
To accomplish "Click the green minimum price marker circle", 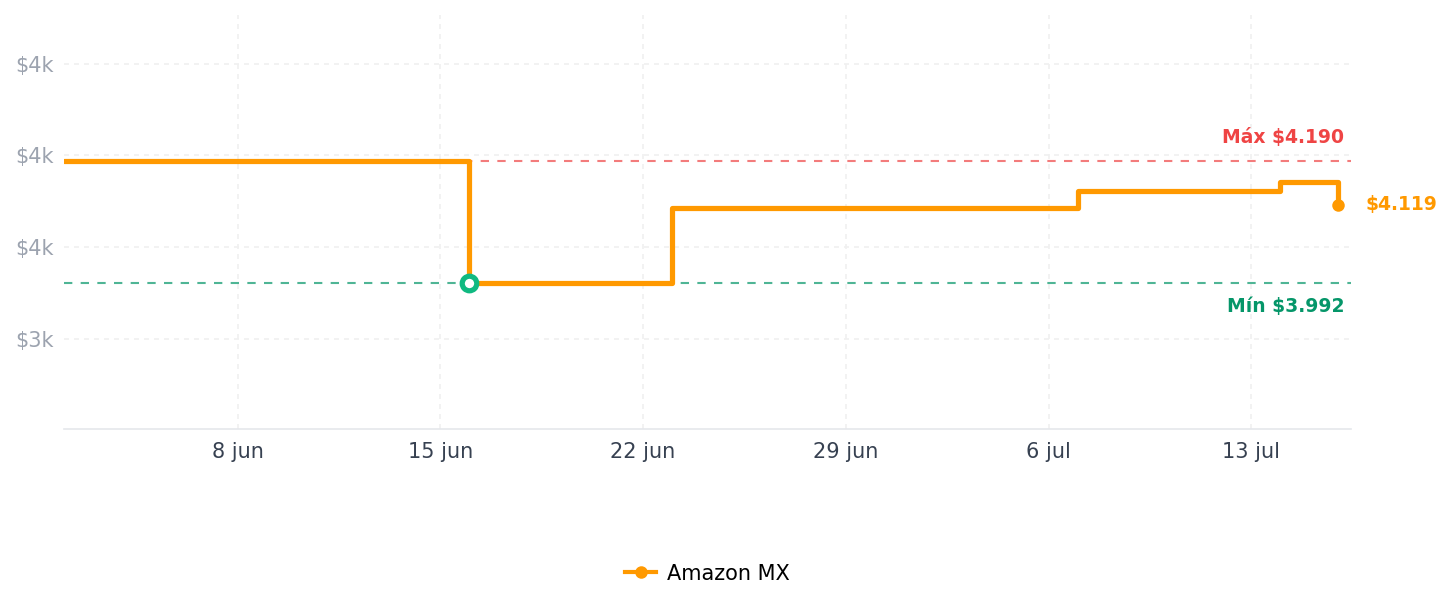I will pos(469,283).
